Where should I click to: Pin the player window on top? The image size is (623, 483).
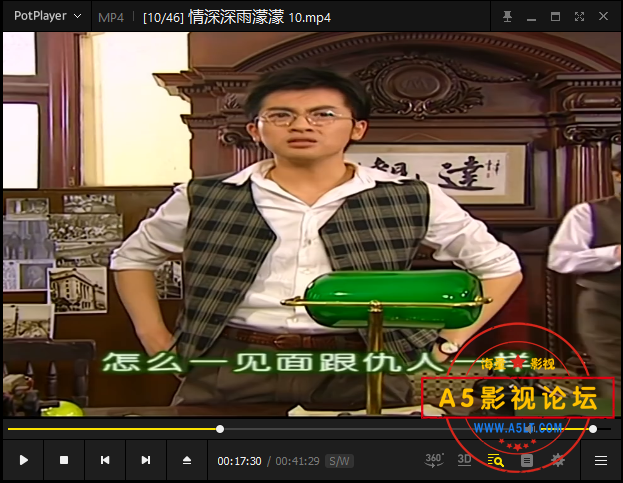tap(507, 17)
